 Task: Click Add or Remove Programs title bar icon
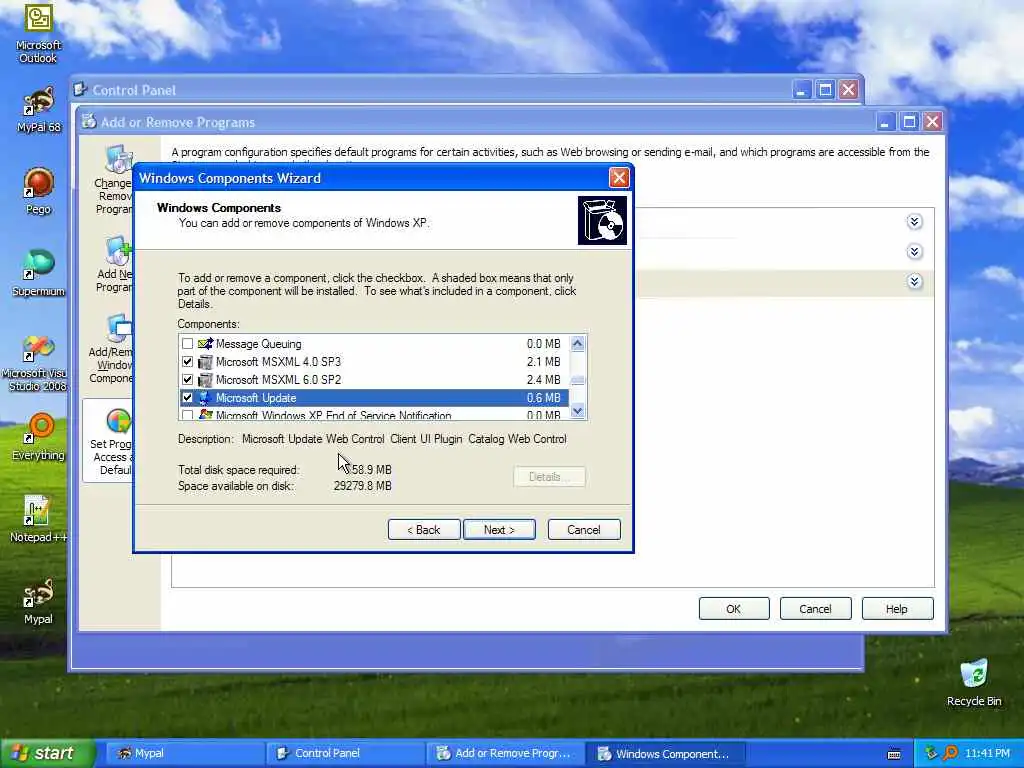click(89, 121)
